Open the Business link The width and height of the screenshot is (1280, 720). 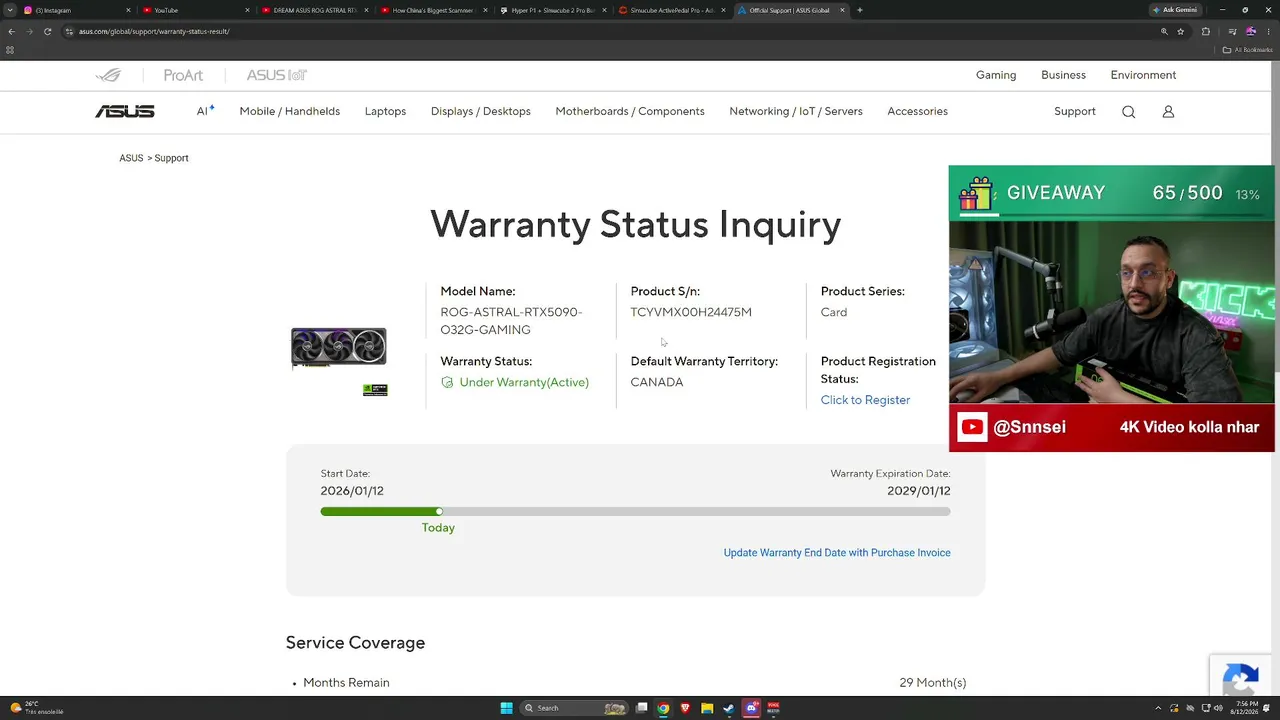(x=1063, y=75)
